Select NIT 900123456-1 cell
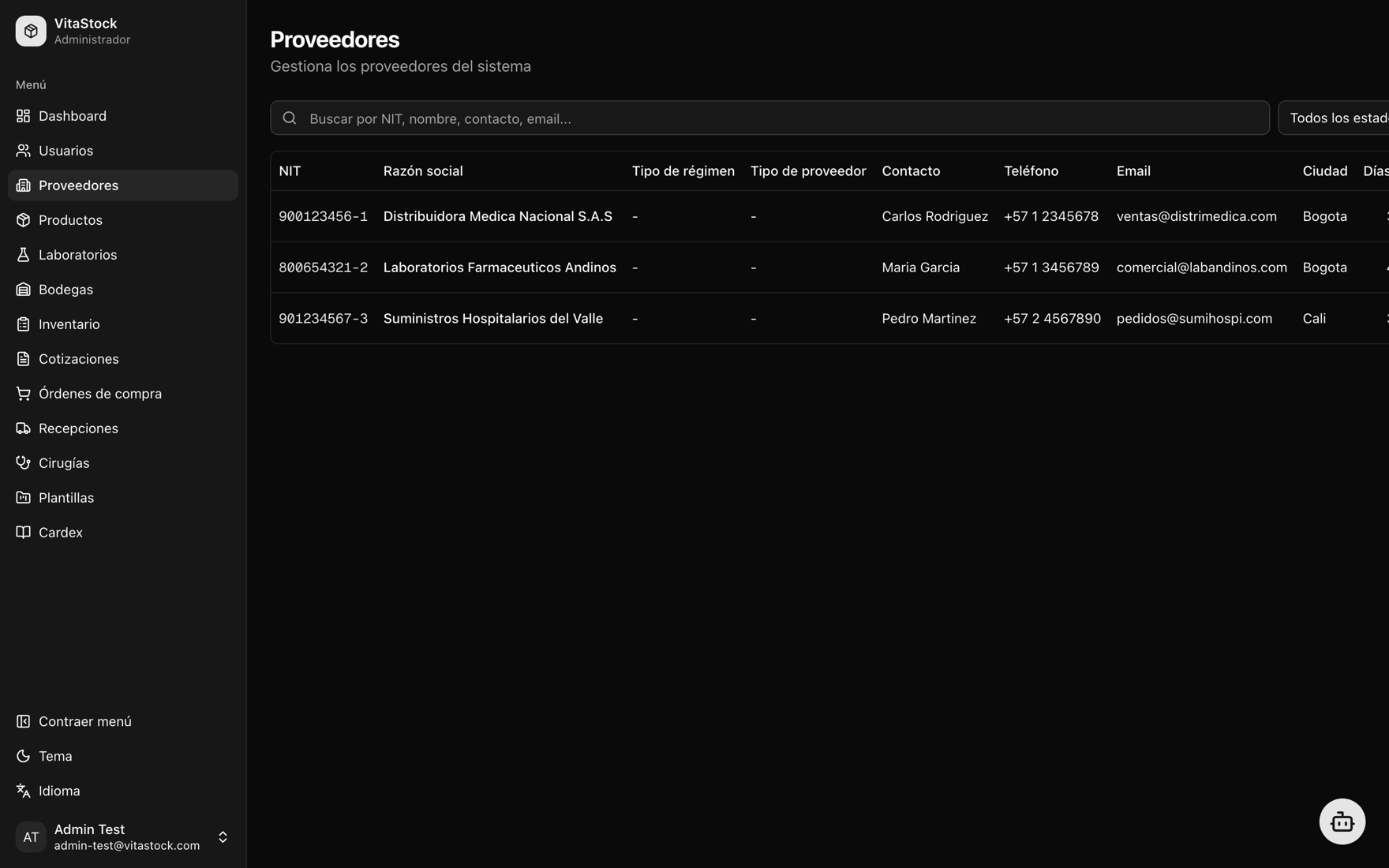The image size is (1389, 868). [x=323, y=216]
